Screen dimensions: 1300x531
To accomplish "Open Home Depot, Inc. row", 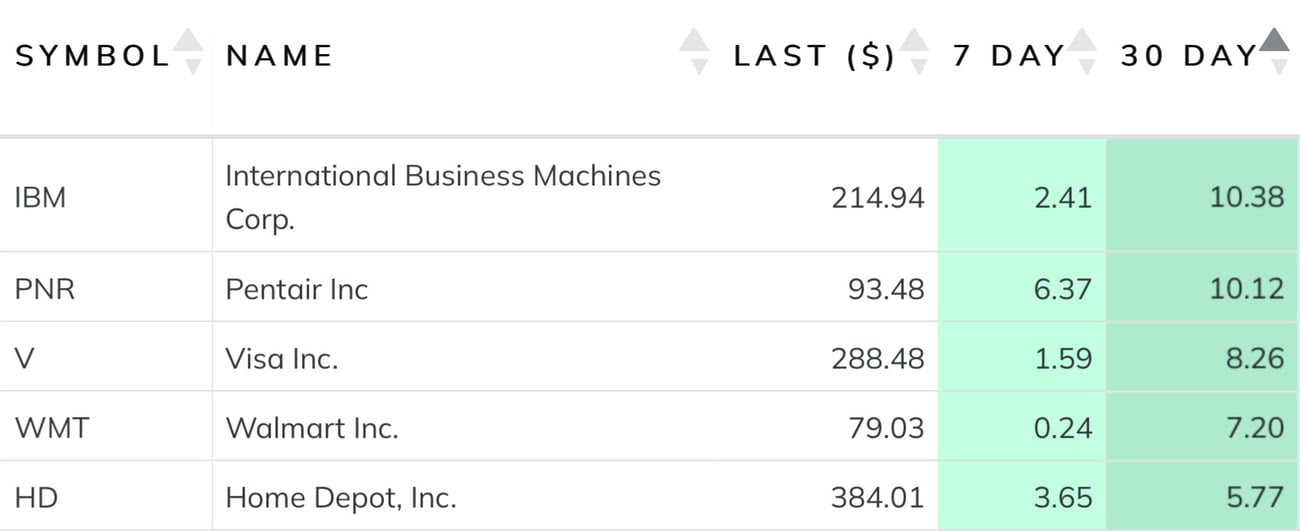I will coord(650,496).
